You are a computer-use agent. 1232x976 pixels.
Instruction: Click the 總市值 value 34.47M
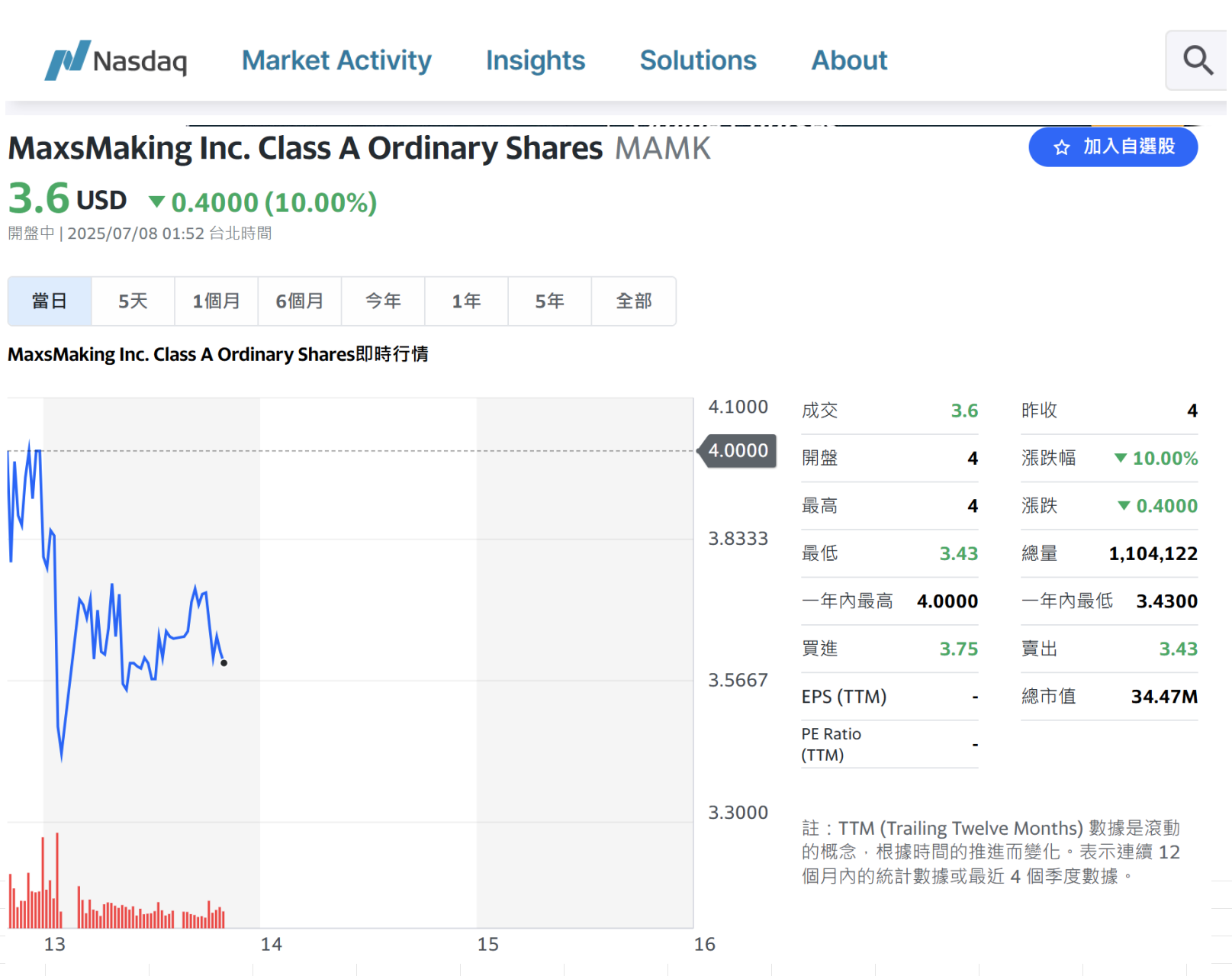click(1164, 696)
